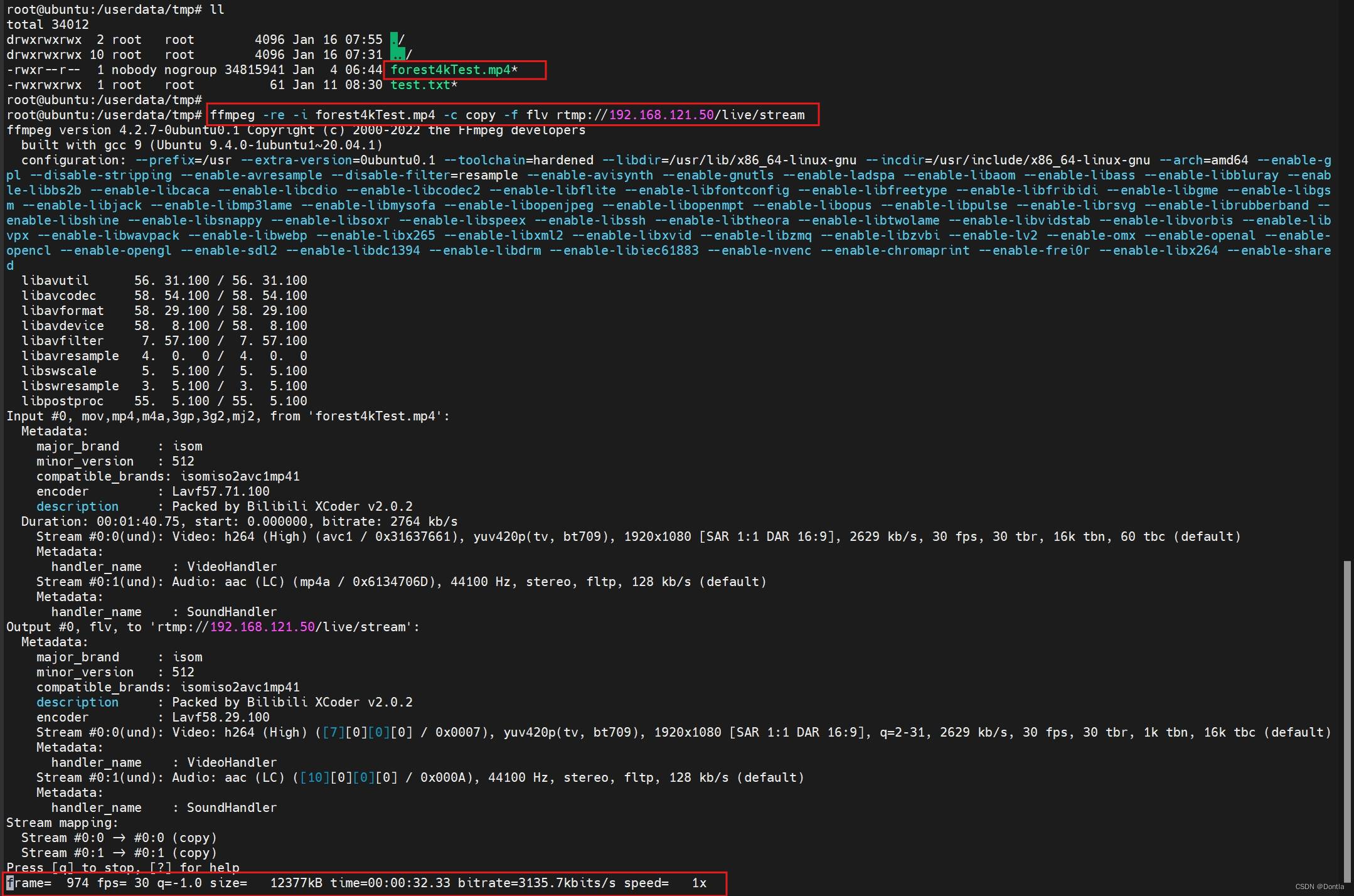Click the 'Stream #0:0 -> #0:0 (copy)' line

tap(119, 838)
